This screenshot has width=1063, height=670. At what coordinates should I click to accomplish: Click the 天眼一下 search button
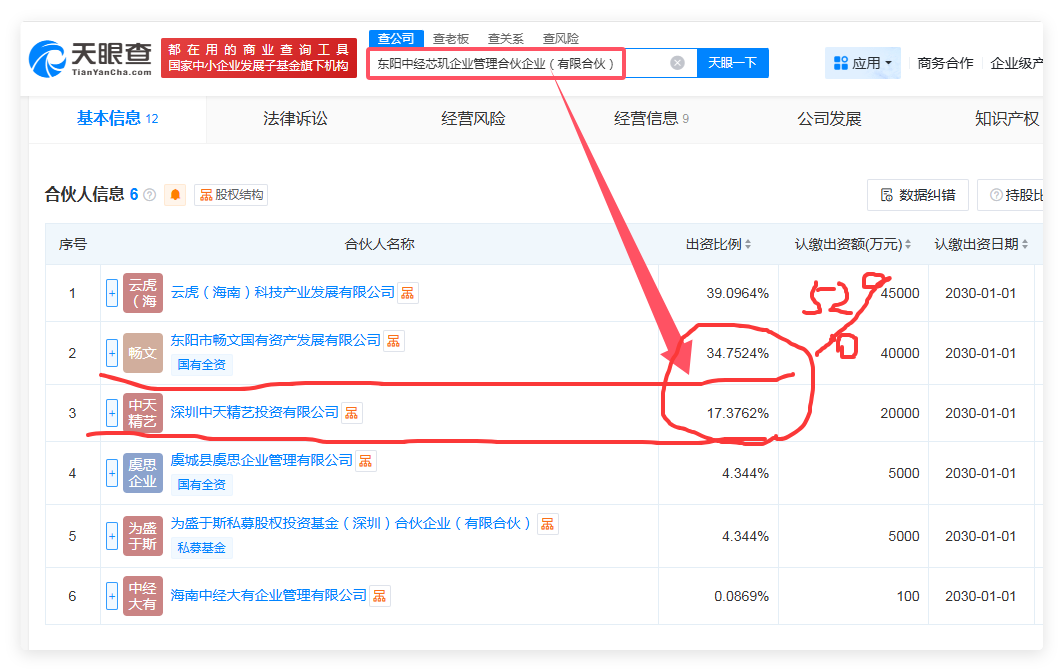[733, 63]
